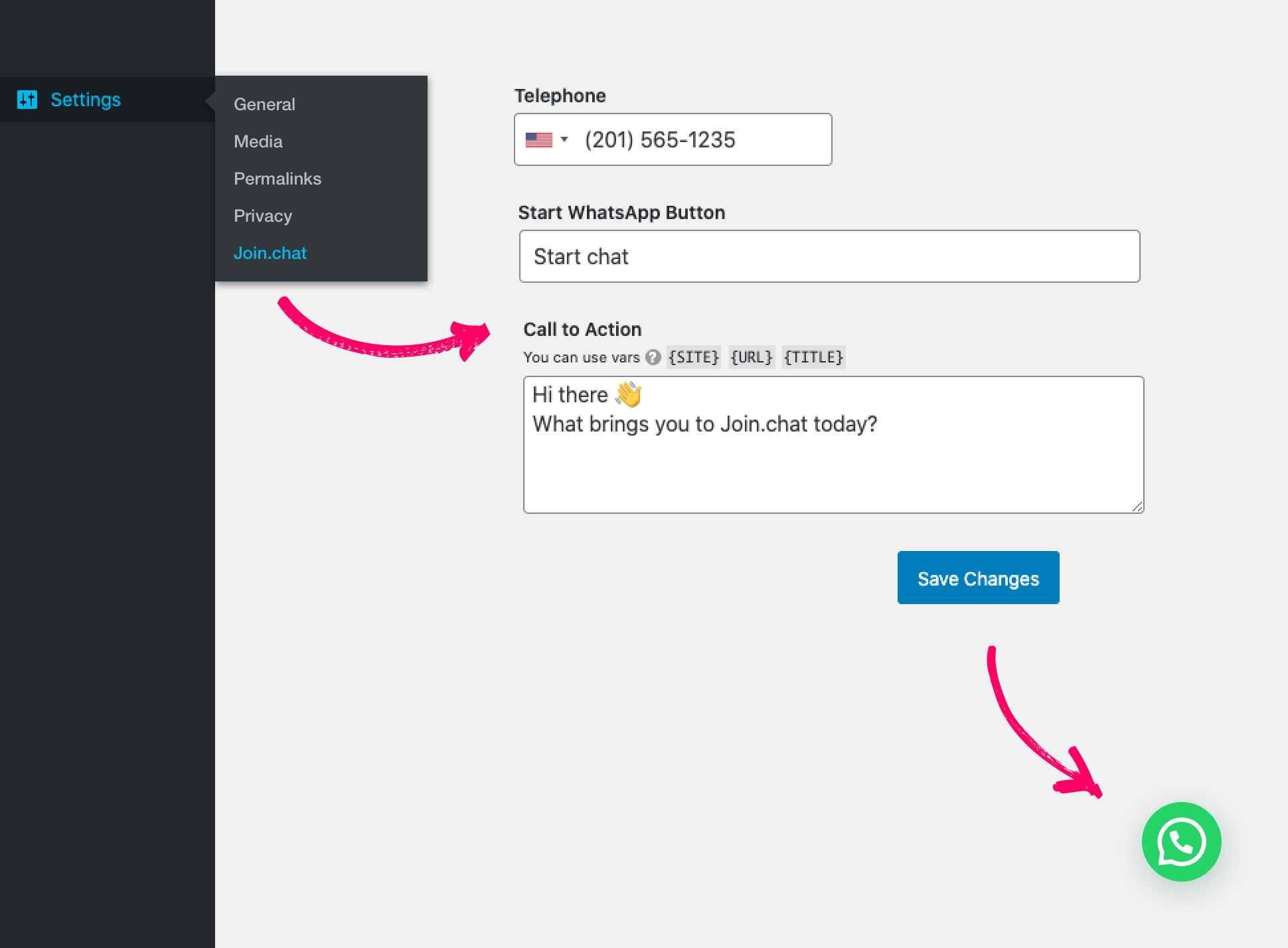Grab the textarea resize handle corner
The width and height of the screenshot is (1288, 948).
1137,507
